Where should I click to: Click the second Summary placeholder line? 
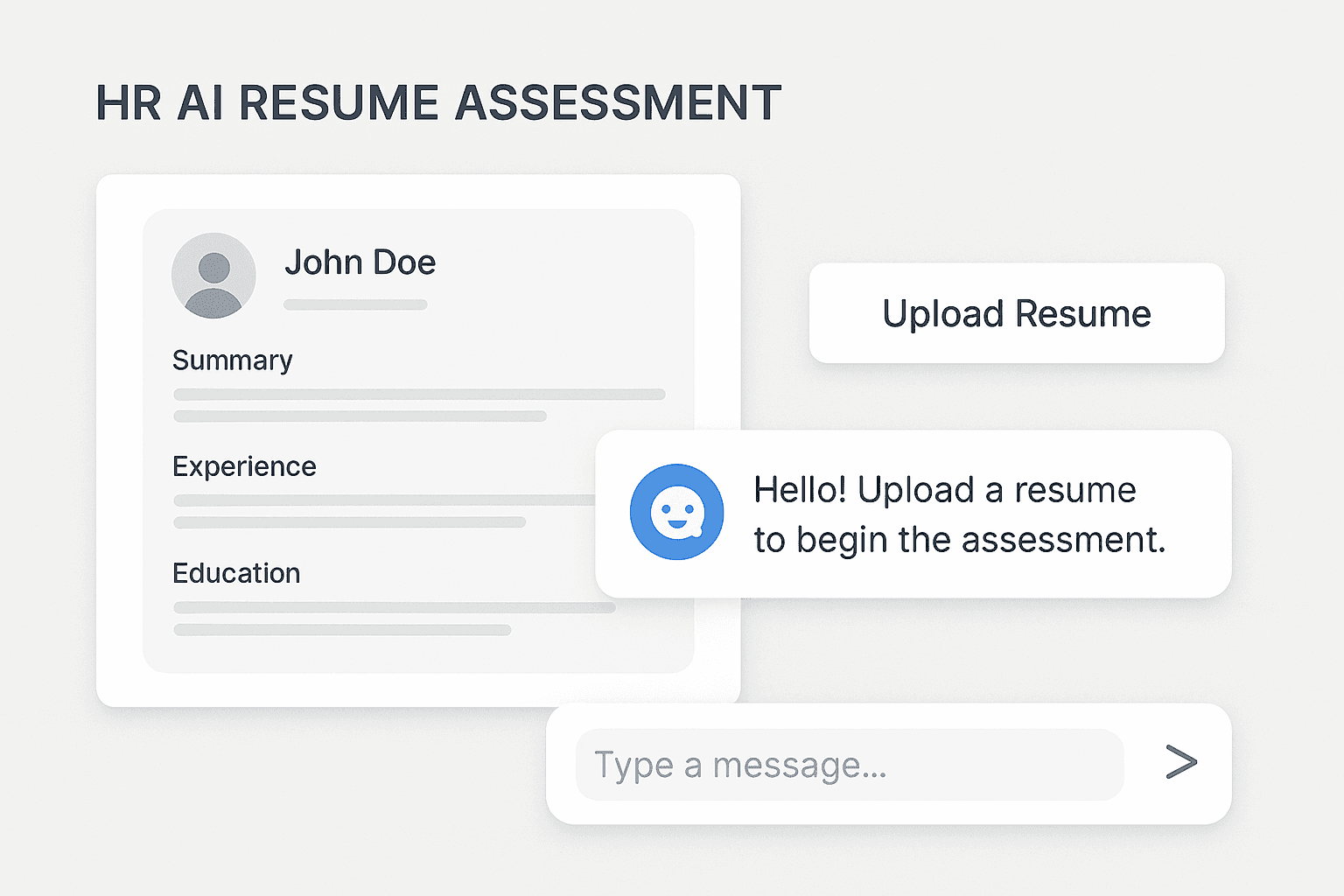[360, 416]
